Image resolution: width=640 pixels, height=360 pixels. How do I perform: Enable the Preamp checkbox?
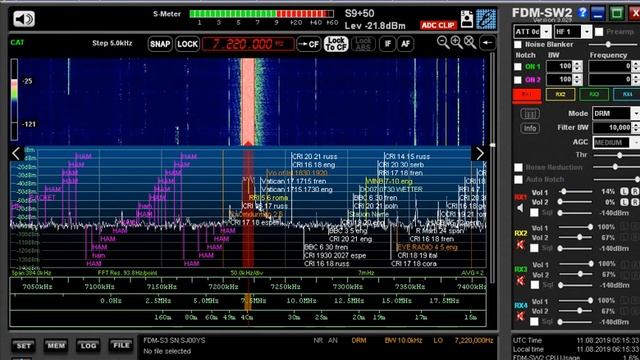coord(599,31)
